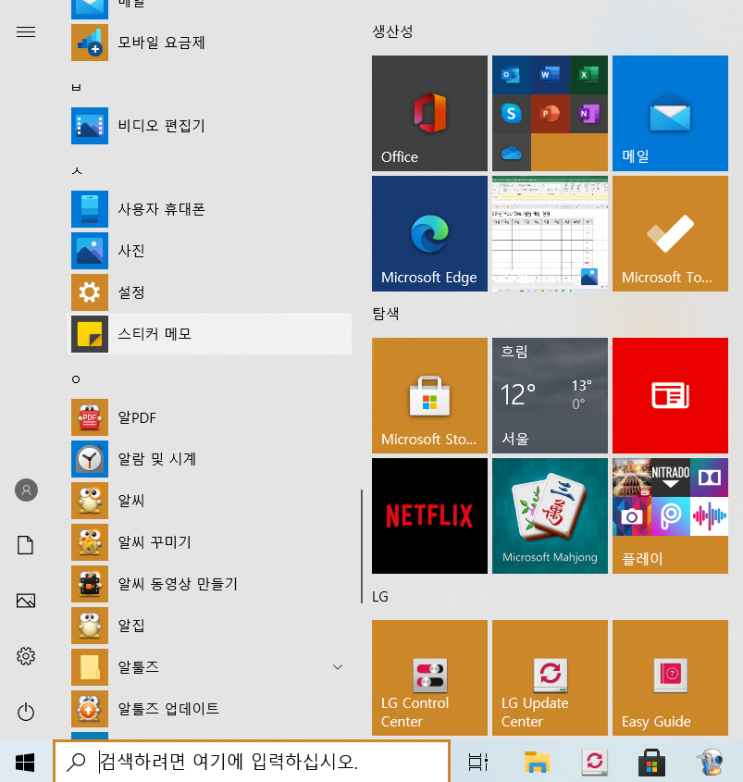Open LG Update Center tile

(x=550, y=678)
